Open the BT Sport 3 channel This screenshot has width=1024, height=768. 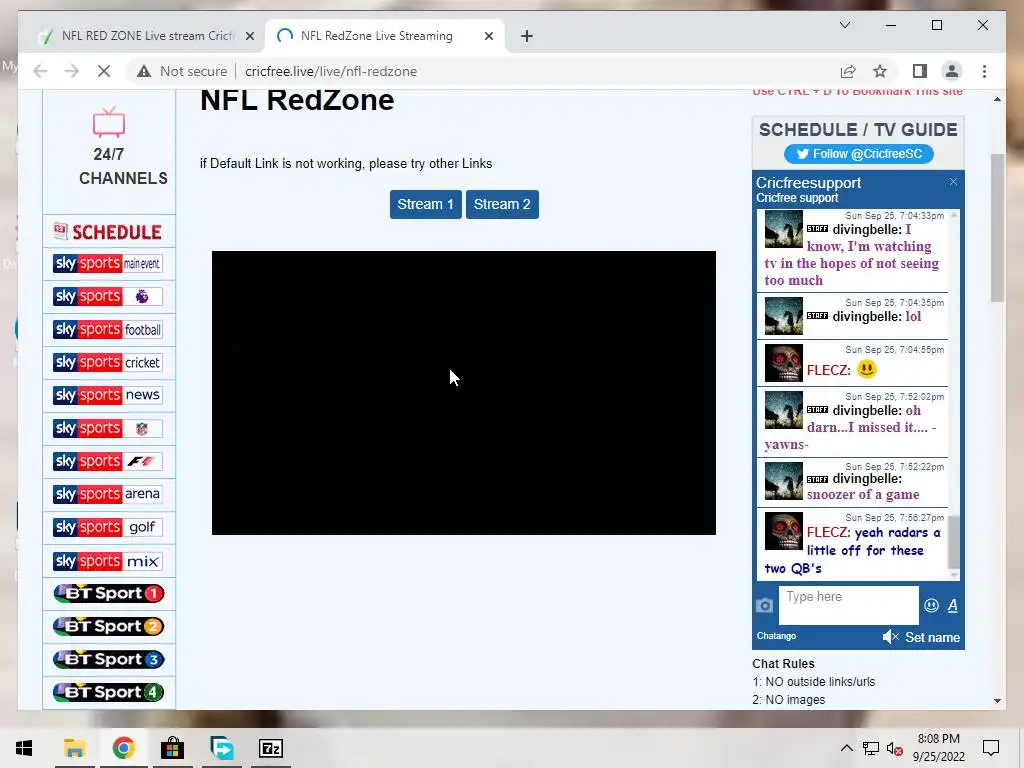point(108,660)
